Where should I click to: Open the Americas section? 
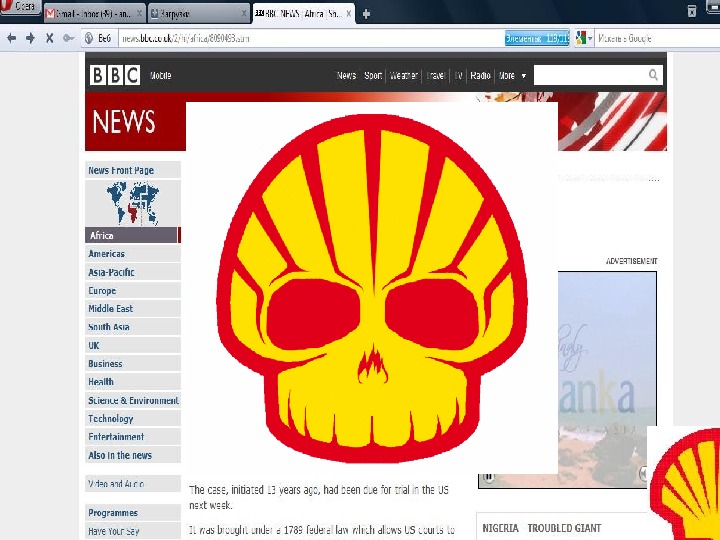click(133, 253)
